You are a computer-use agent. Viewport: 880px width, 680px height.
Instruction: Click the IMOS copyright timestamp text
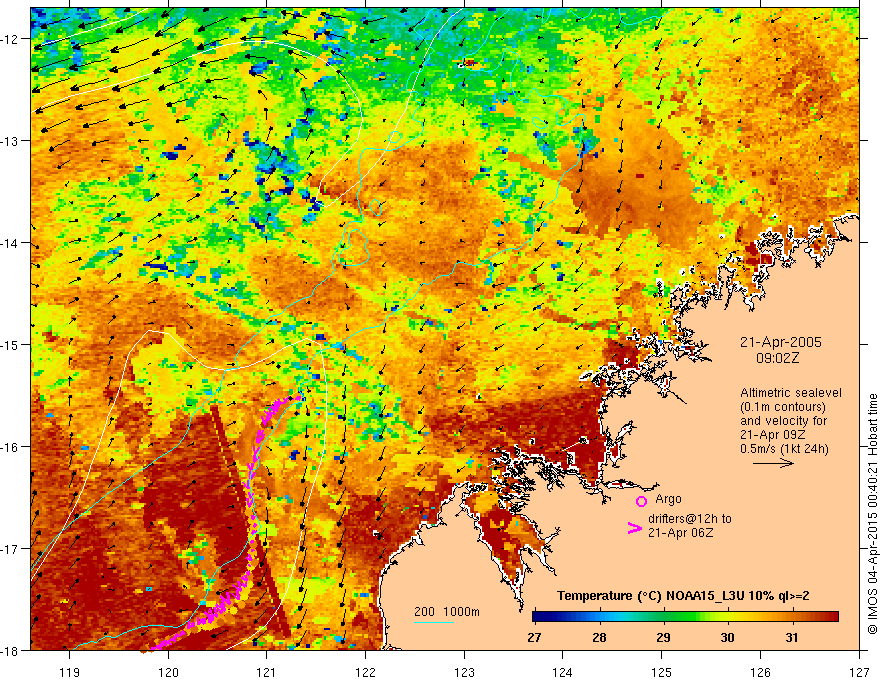873,514
